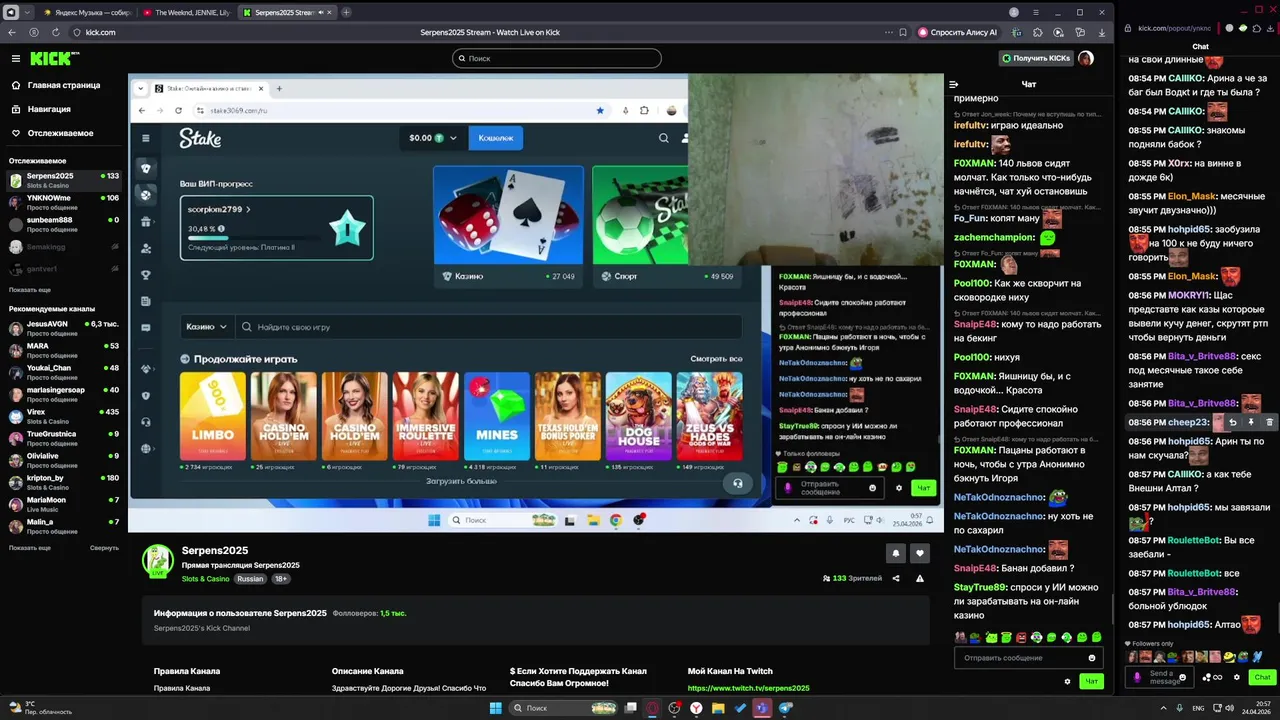Open JesusAVGN recommended channel
Image resolution: width=1280 pixels, height=720 pixels.
[64, 328]
